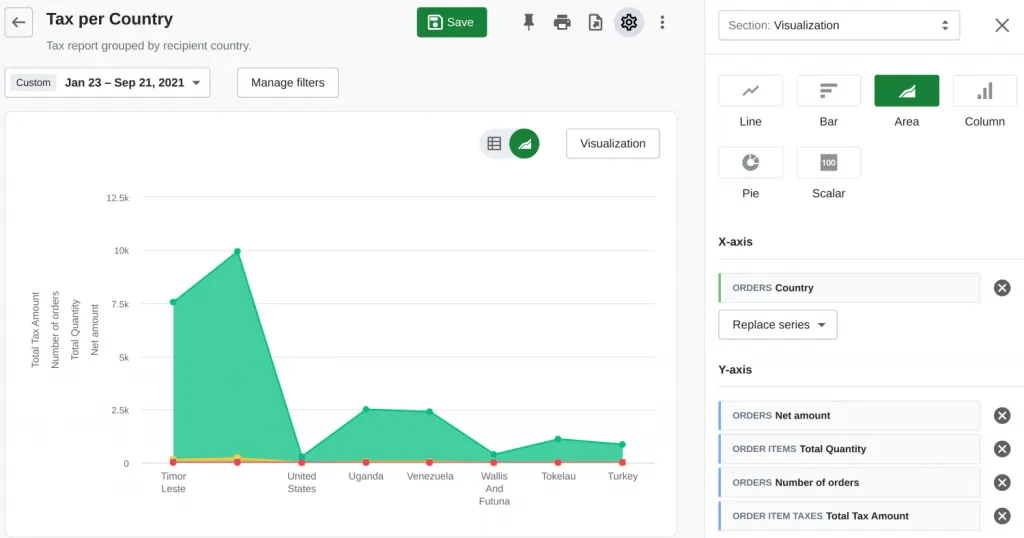Click the Tokelau x-axis label
The width and height of the screenshot is (1024, 538).
pos(558,477)
